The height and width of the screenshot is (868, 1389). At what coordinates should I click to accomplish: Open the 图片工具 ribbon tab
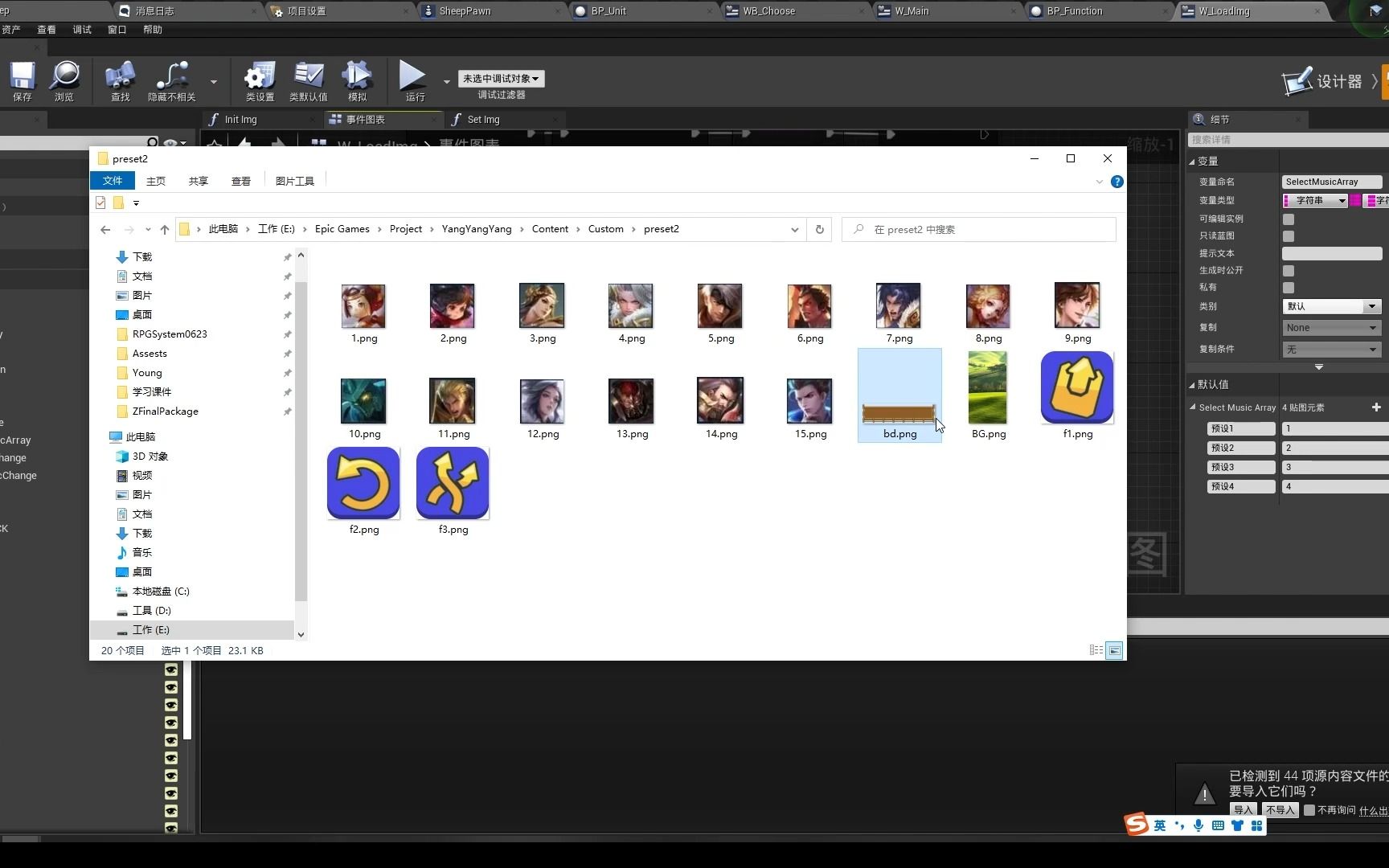click(x=295, y=181)
